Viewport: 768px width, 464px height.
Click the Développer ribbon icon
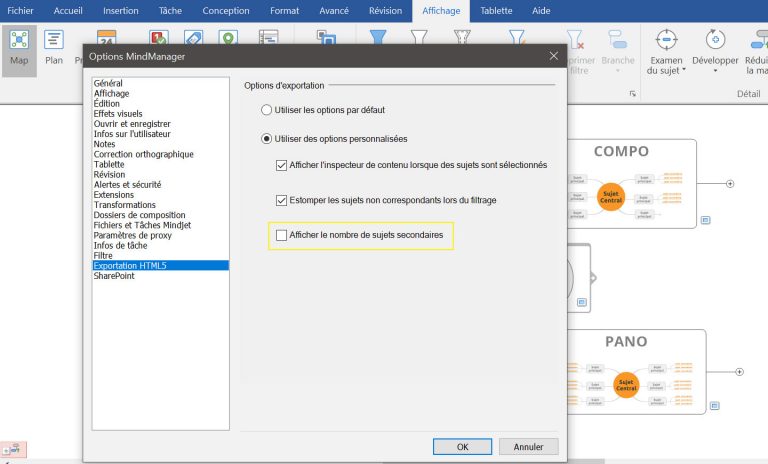coord(714,40)
